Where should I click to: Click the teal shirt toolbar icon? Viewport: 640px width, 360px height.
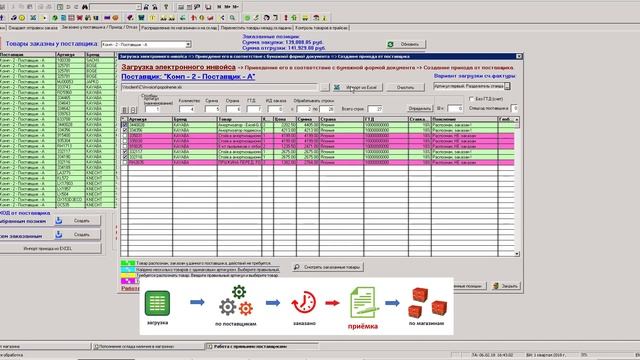pos(141,18)
